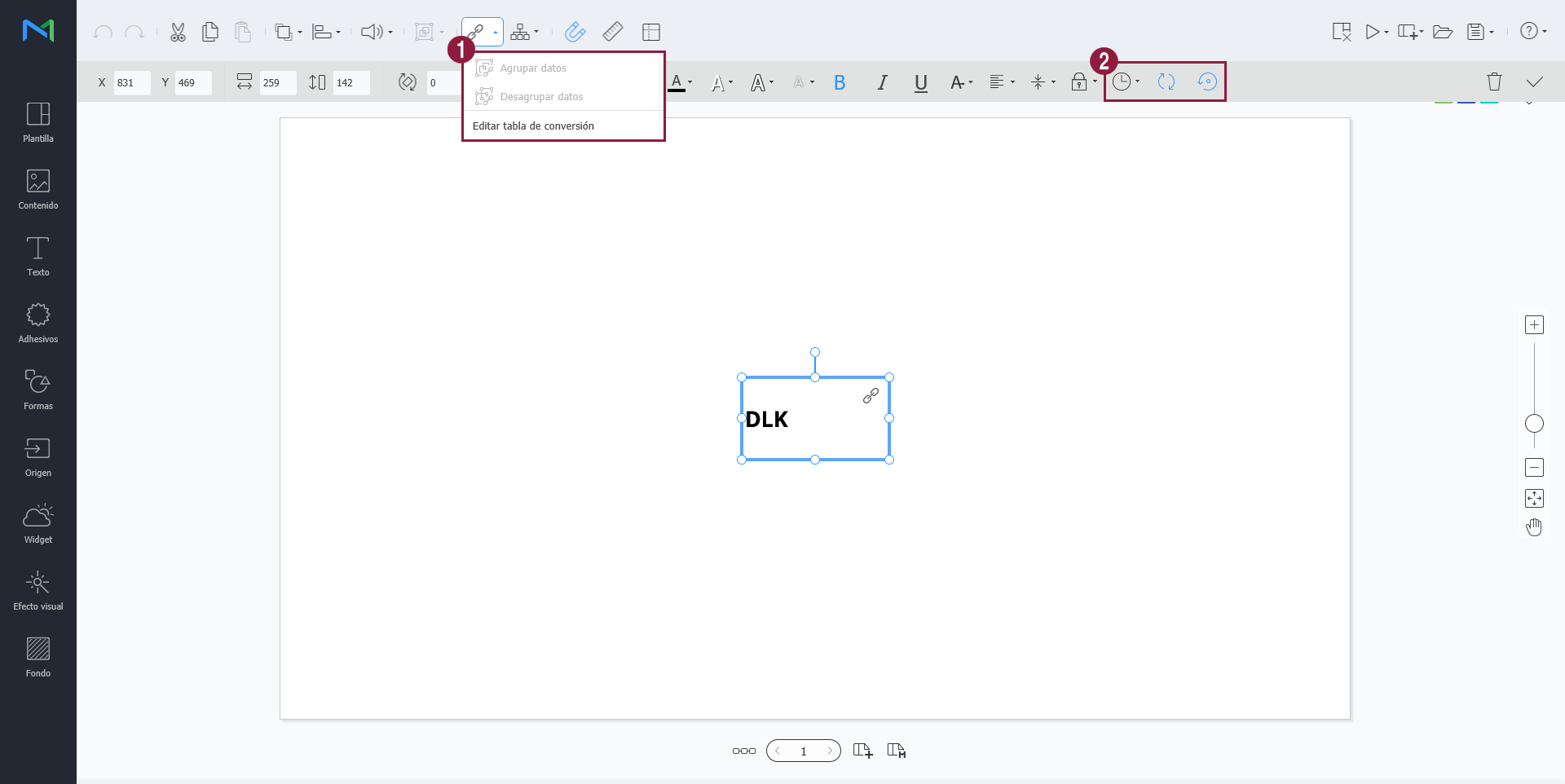Click the X position input field

(131, 82)
